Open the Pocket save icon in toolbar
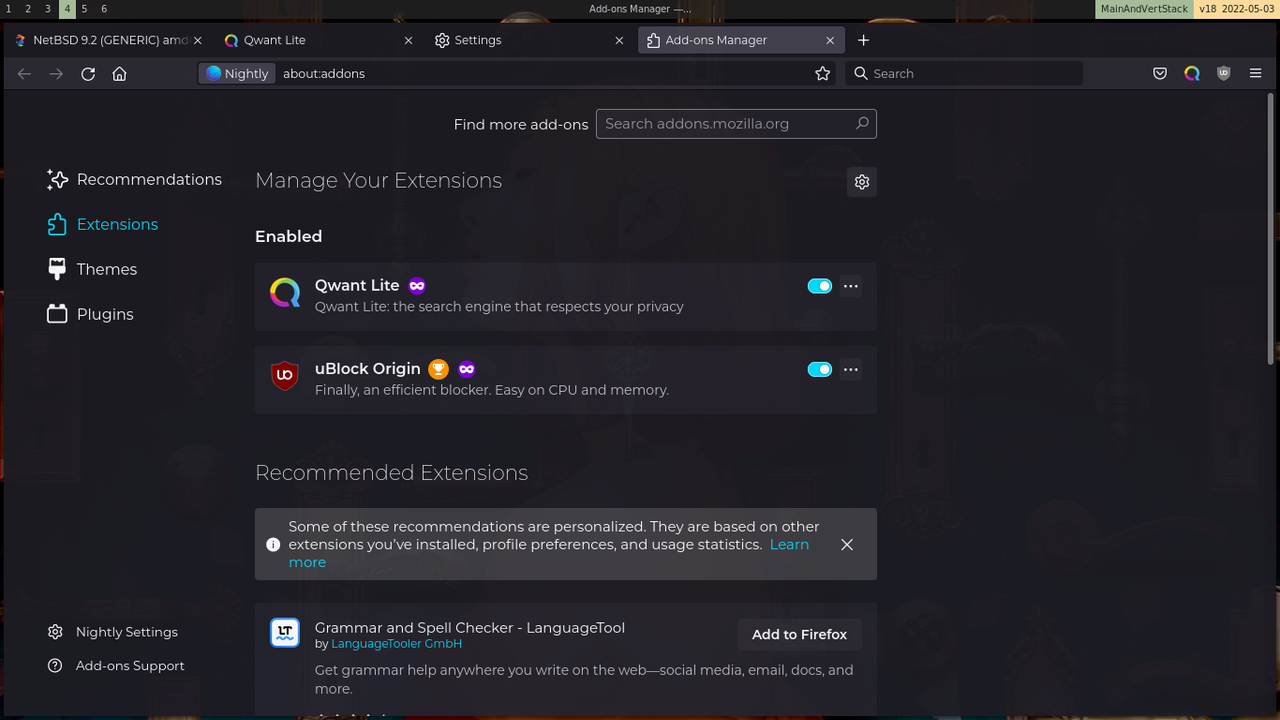1280x720 pixels. 1160,73
